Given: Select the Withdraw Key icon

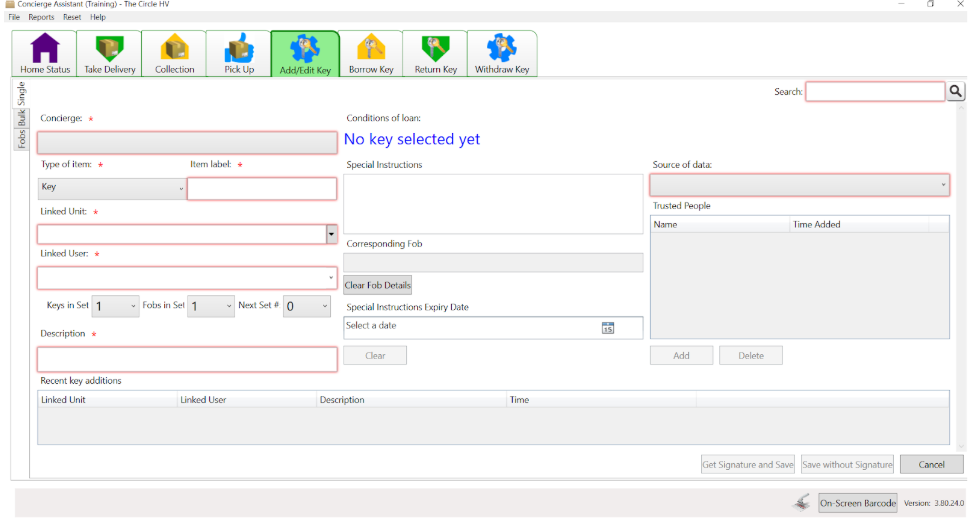Looking at the screenshot, I should 502,54.
